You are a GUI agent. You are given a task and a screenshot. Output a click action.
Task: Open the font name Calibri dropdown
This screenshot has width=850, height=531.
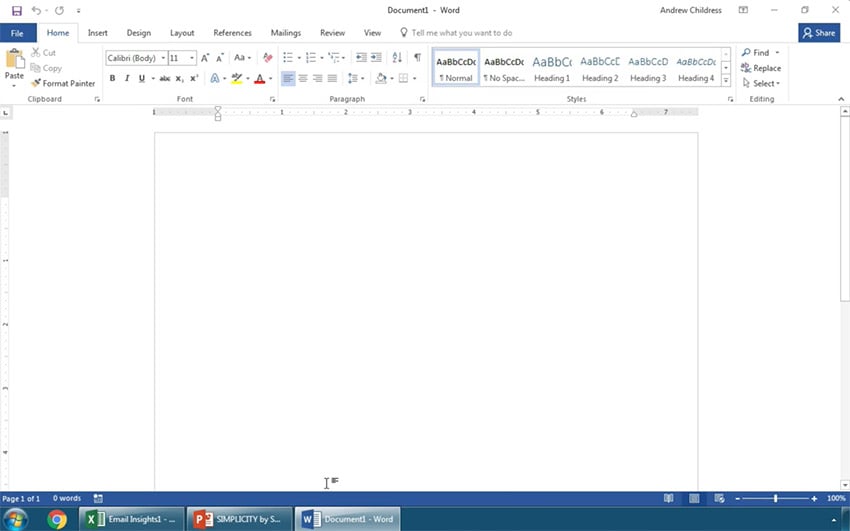coord(163,58)
